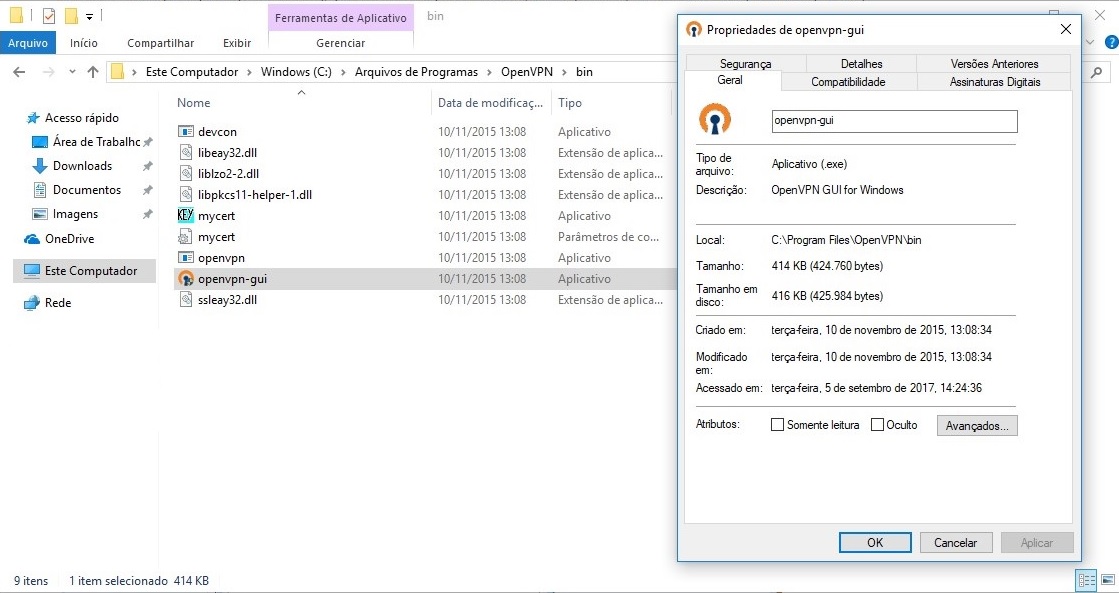Expand the chevron after Este Computador in address bar
Image resolution: width=1119 pixels, height=593 pixels.
pos(250,72)
